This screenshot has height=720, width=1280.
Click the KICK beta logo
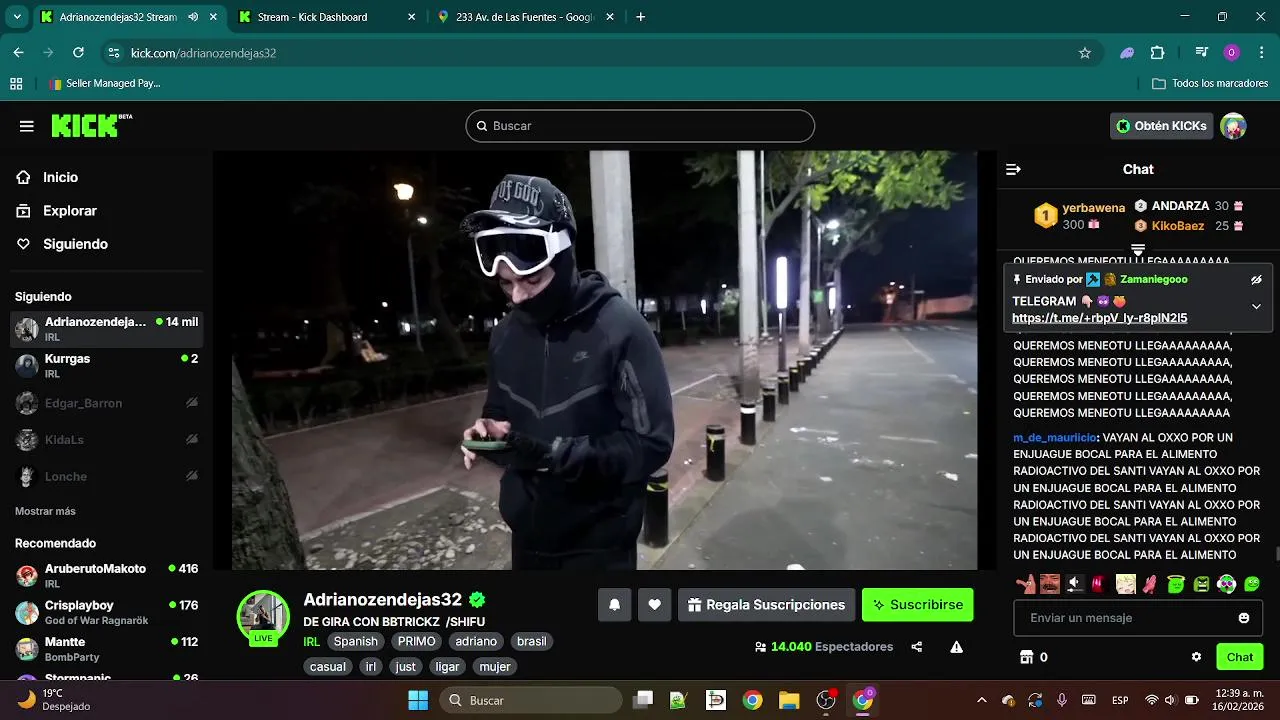91,125
